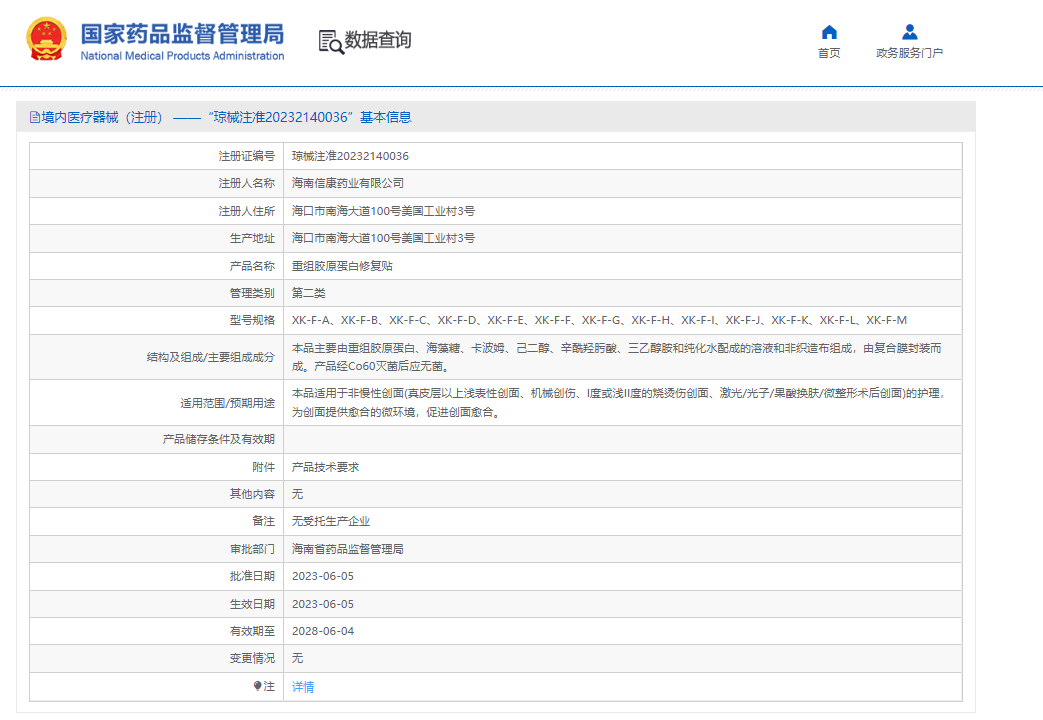Click the 备注 label
Viewport: 1043px width, 720px height.
(x=263, y=522)
